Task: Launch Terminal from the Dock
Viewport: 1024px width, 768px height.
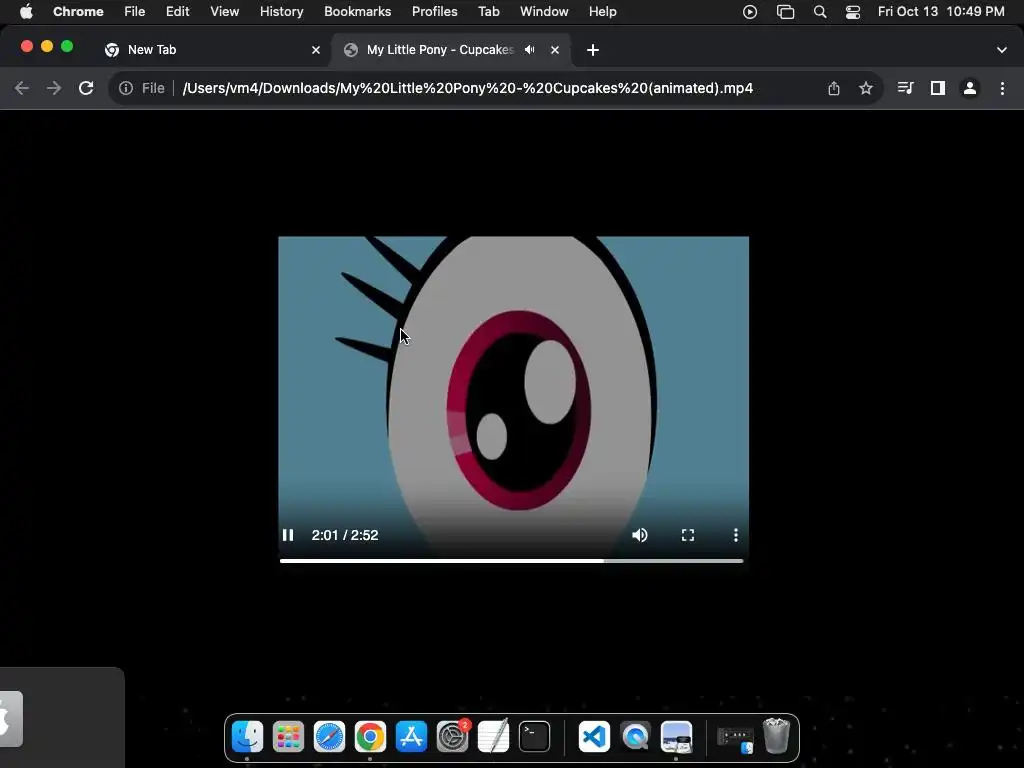Action: tap(534, 737)
